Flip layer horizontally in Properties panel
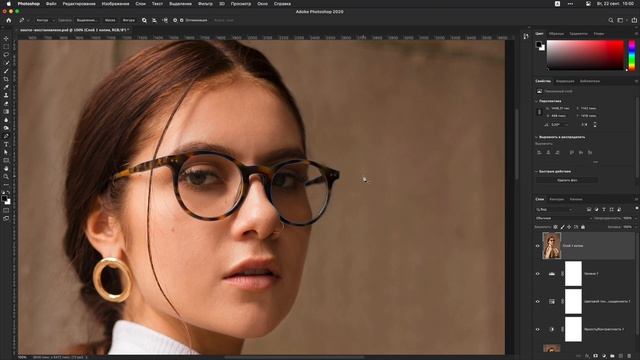 click(x=584, y=124)
